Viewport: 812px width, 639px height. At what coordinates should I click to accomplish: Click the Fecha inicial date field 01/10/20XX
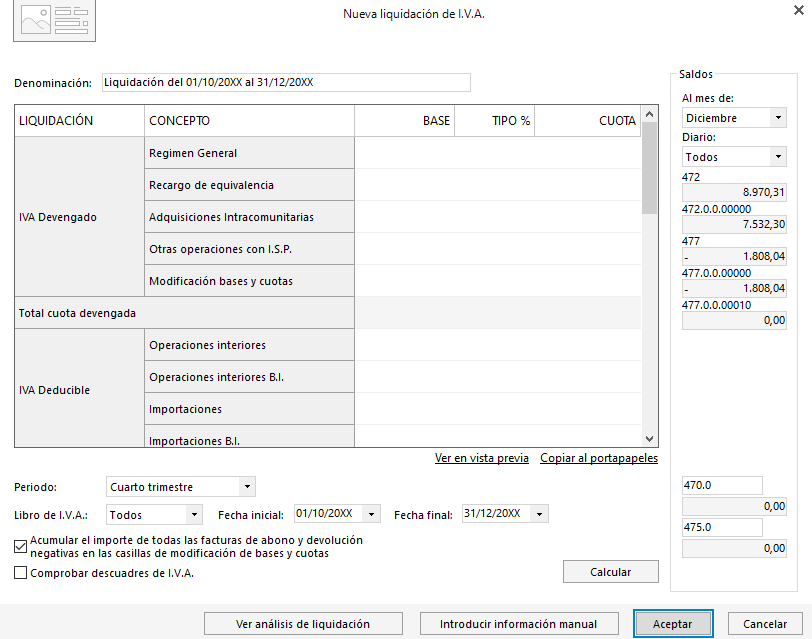tap(329, 514)
